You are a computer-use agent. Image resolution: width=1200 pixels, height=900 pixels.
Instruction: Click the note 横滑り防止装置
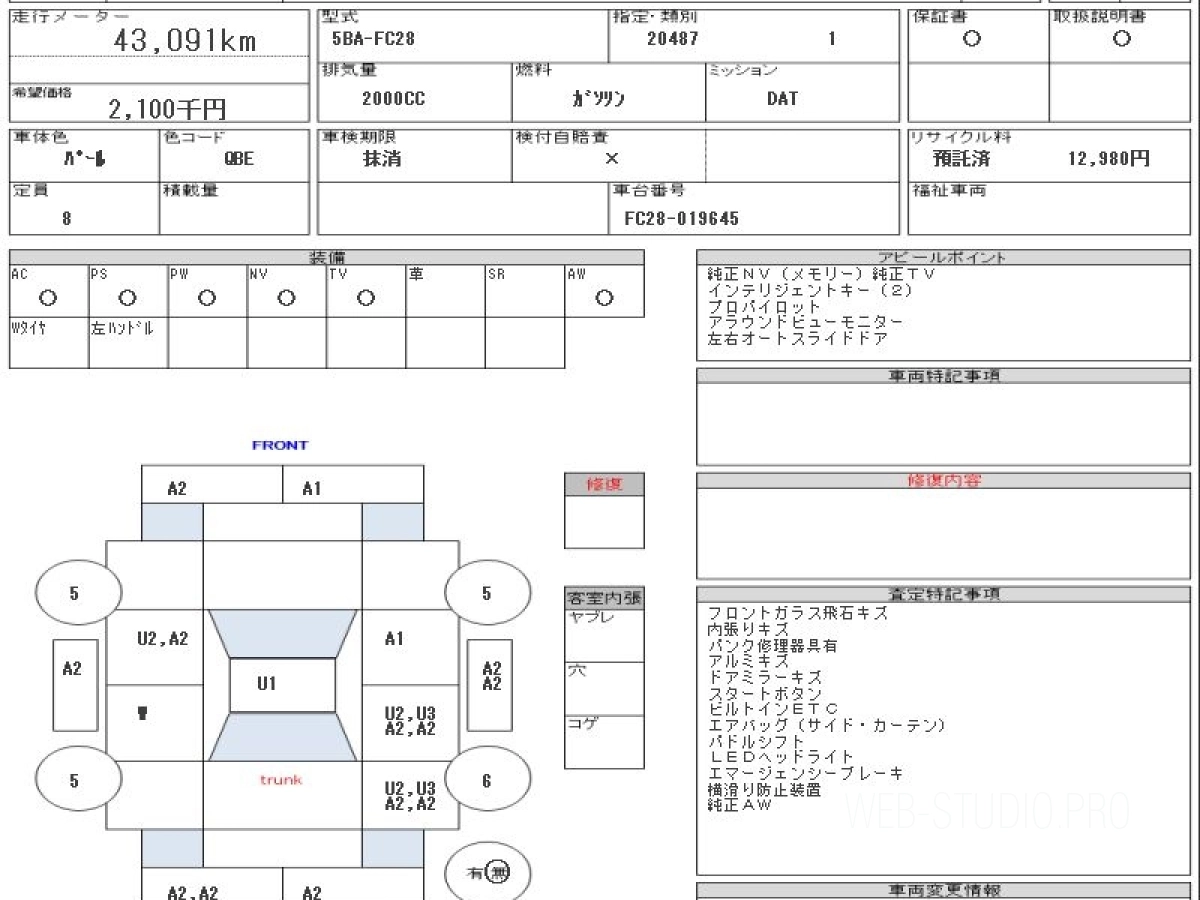[764, 789]
